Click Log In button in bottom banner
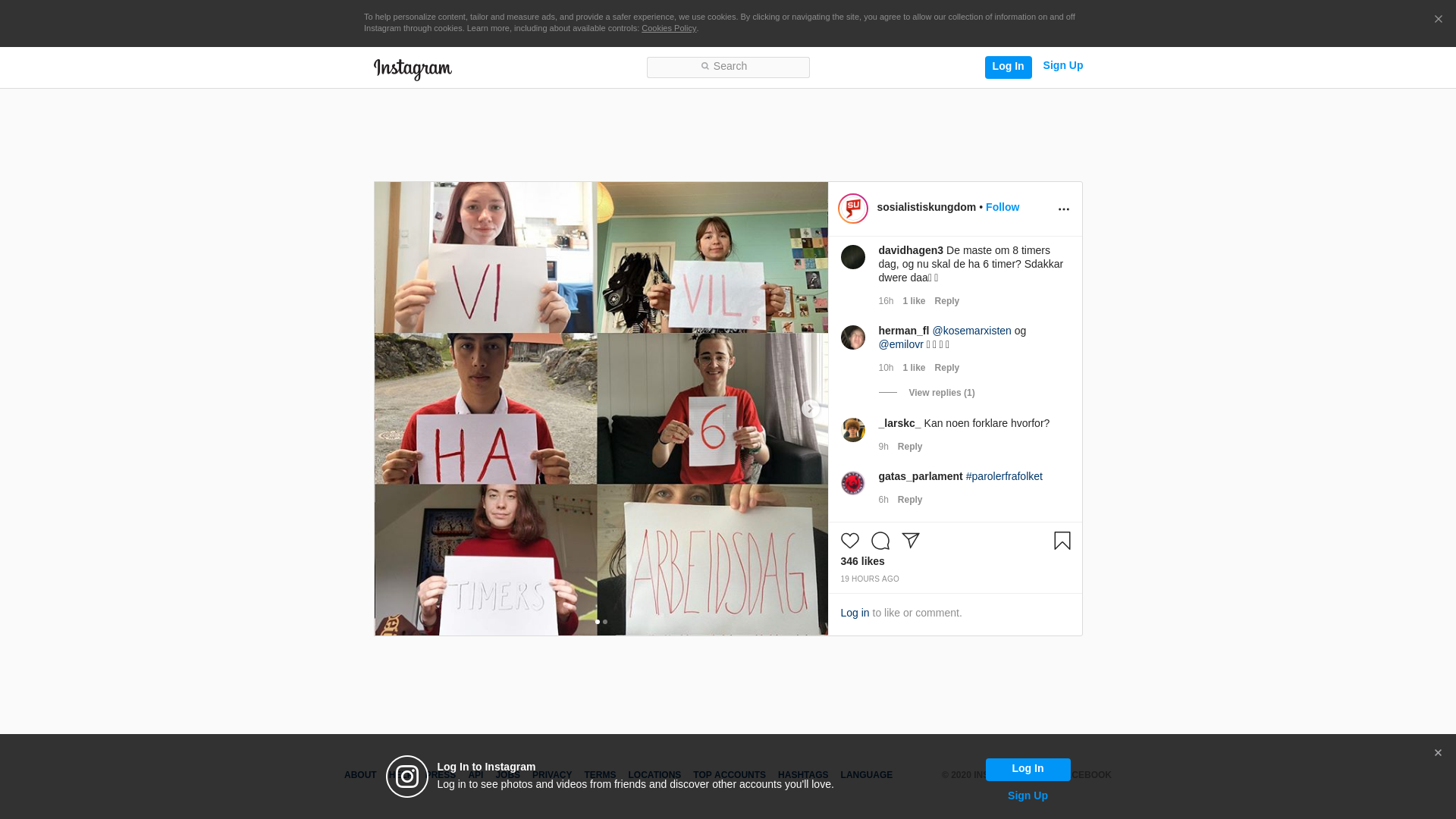 coord(1028,770)
